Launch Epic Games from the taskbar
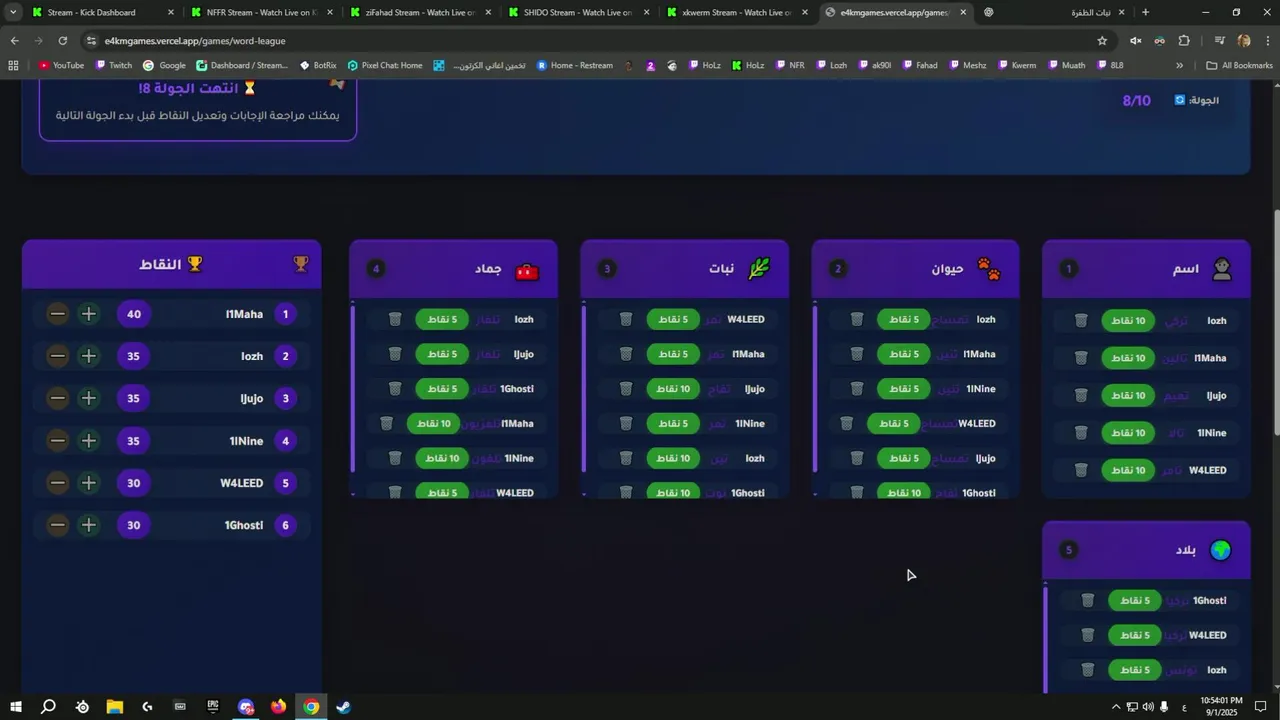 tap(213, 707)
